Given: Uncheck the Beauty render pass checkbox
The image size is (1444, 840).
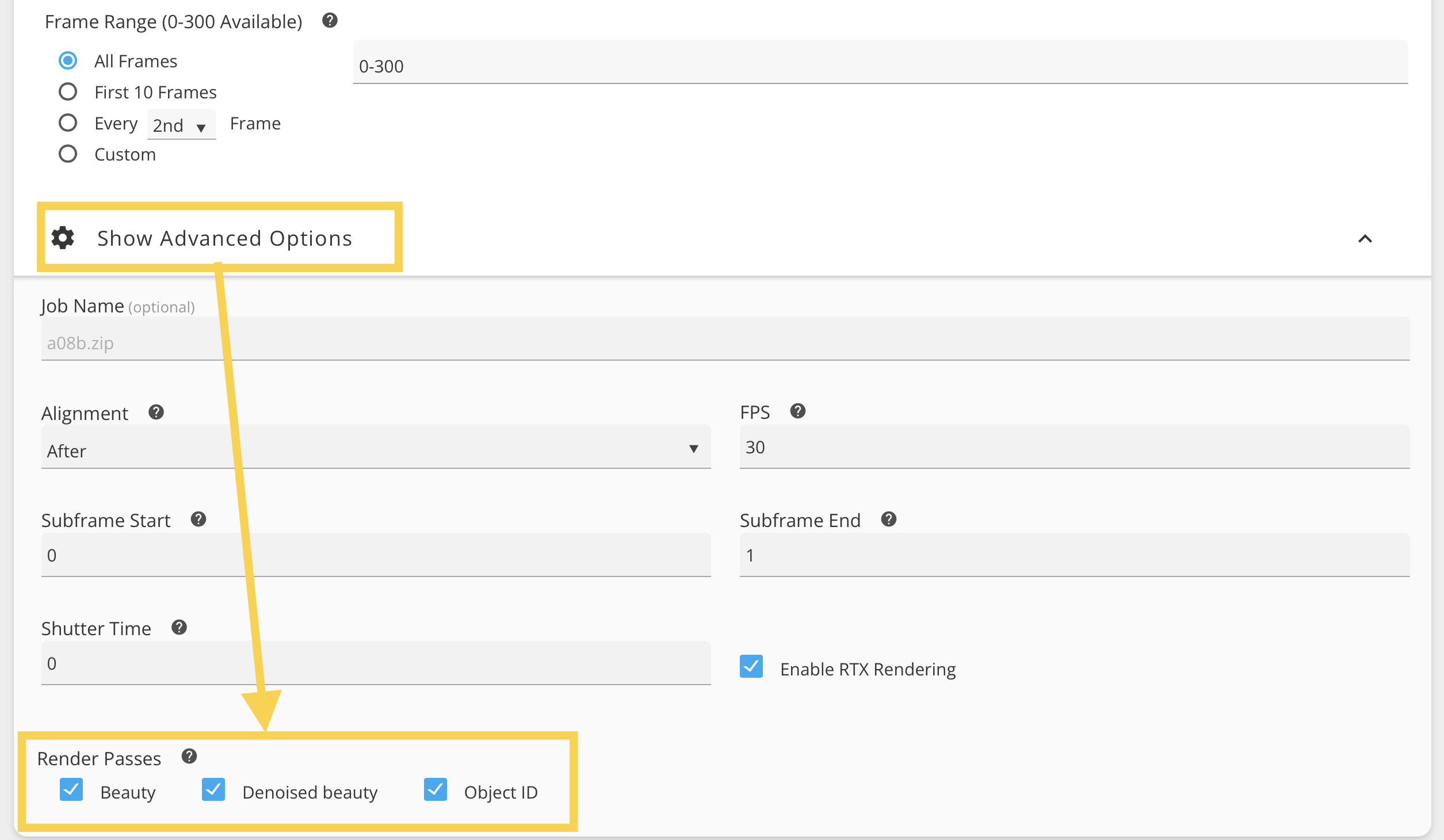Looking at the screenshot, I should point(71,789).
